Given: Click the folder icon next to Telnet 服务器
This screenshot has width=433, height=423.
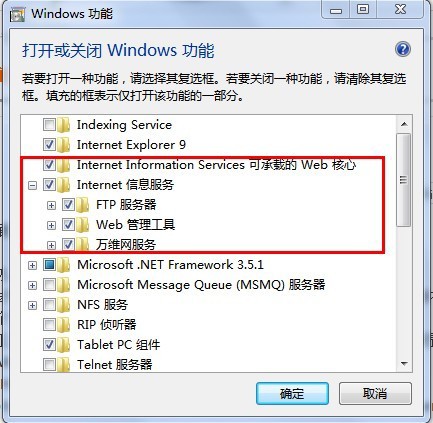Looking at the screenshot, I should [63, 364].
